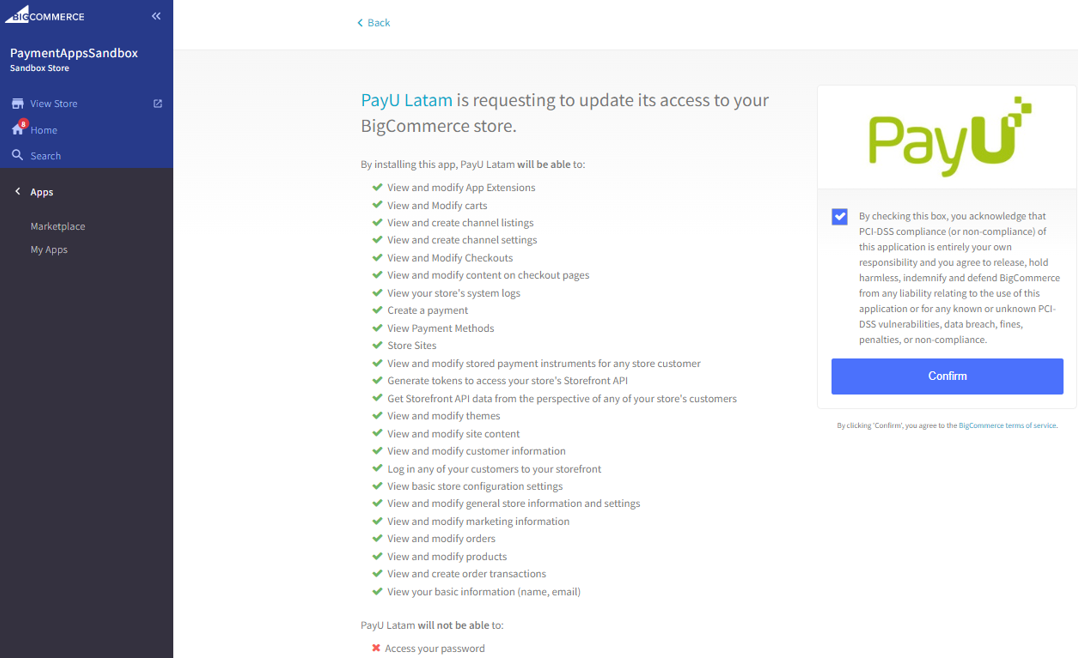Go back using the Back chevron
The image size is (1078, 658).
[360, 23]
